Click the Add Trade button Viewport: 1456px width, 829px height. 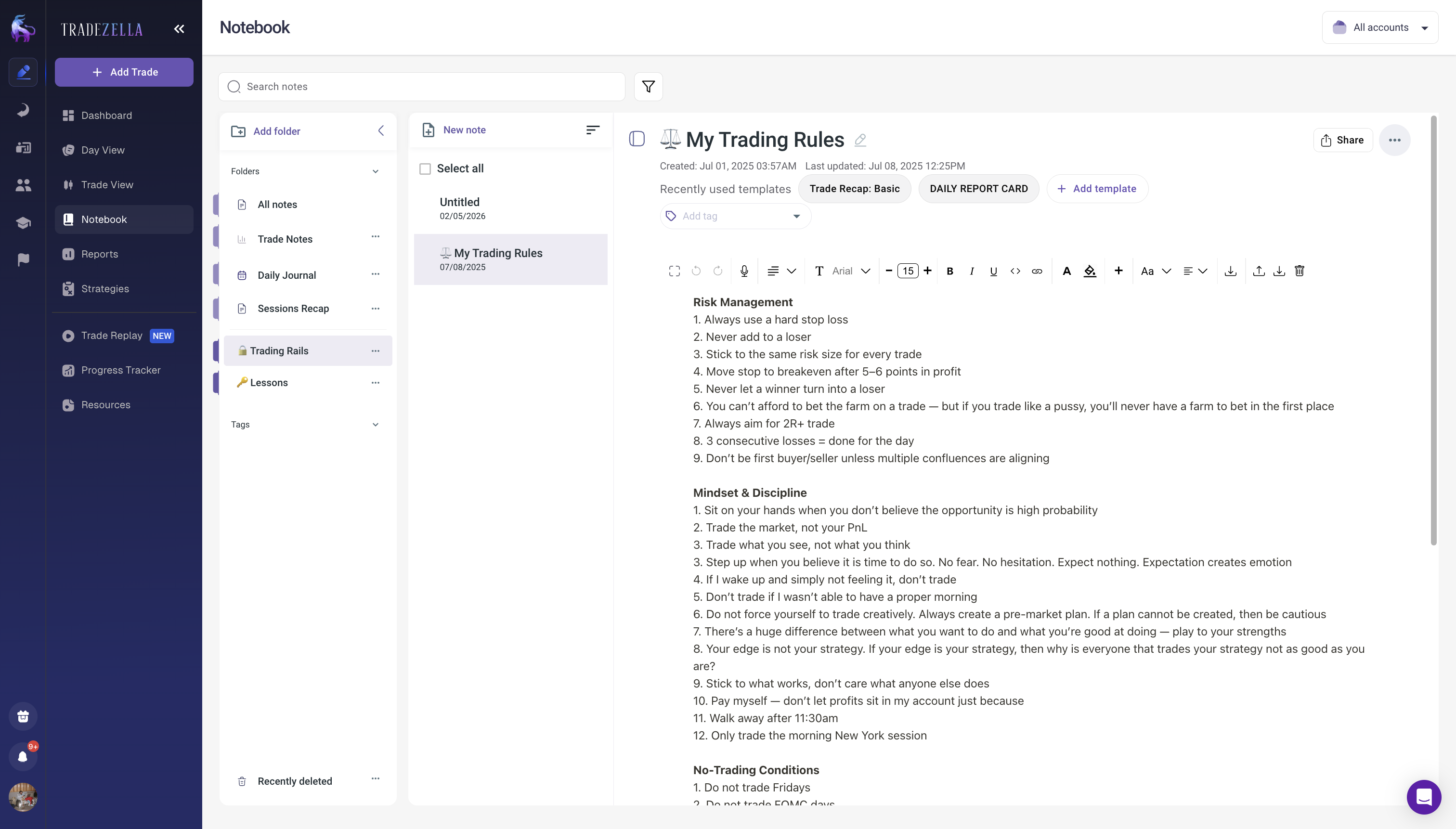(124, 72)
